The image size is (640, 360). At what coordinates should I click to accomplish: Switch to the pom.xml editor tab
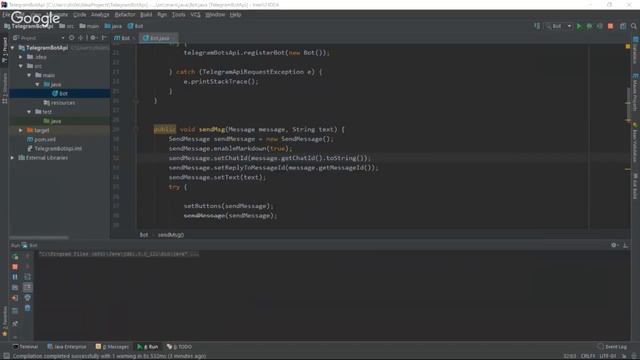124,38
